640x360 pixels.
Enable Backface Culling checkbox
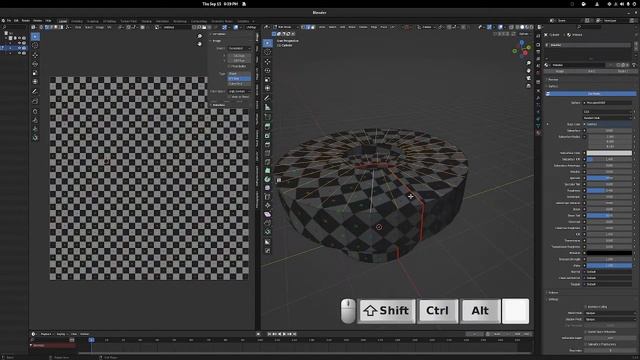pos(585,307)
